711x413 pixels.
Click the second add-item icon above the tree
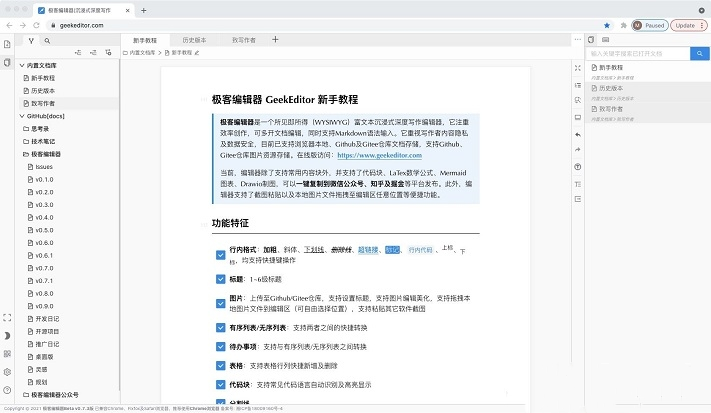pos(93,53)
